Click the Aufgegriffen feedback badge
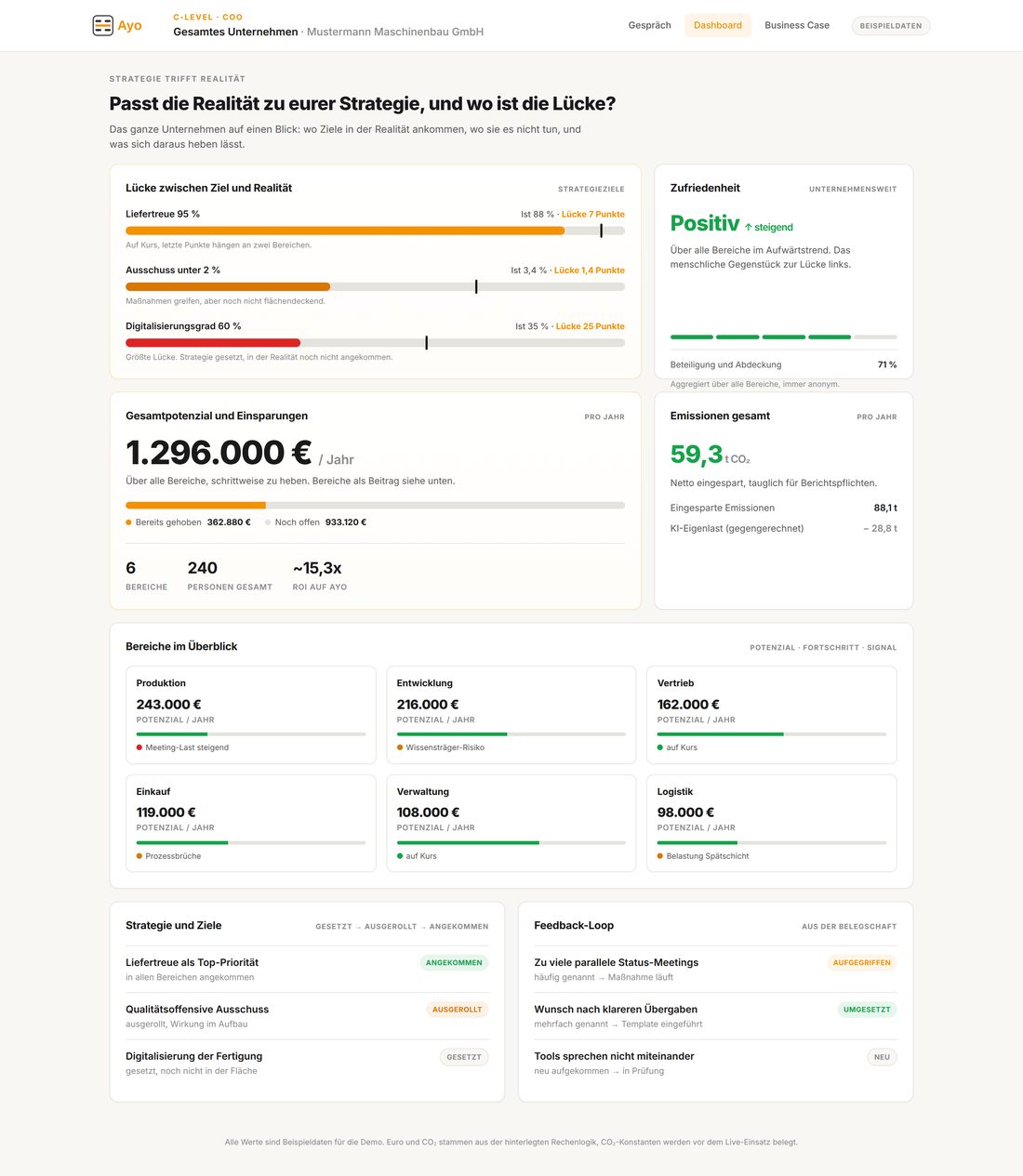The width and height of the screenshot is (1023, 1176). click(x=862, y=963)
